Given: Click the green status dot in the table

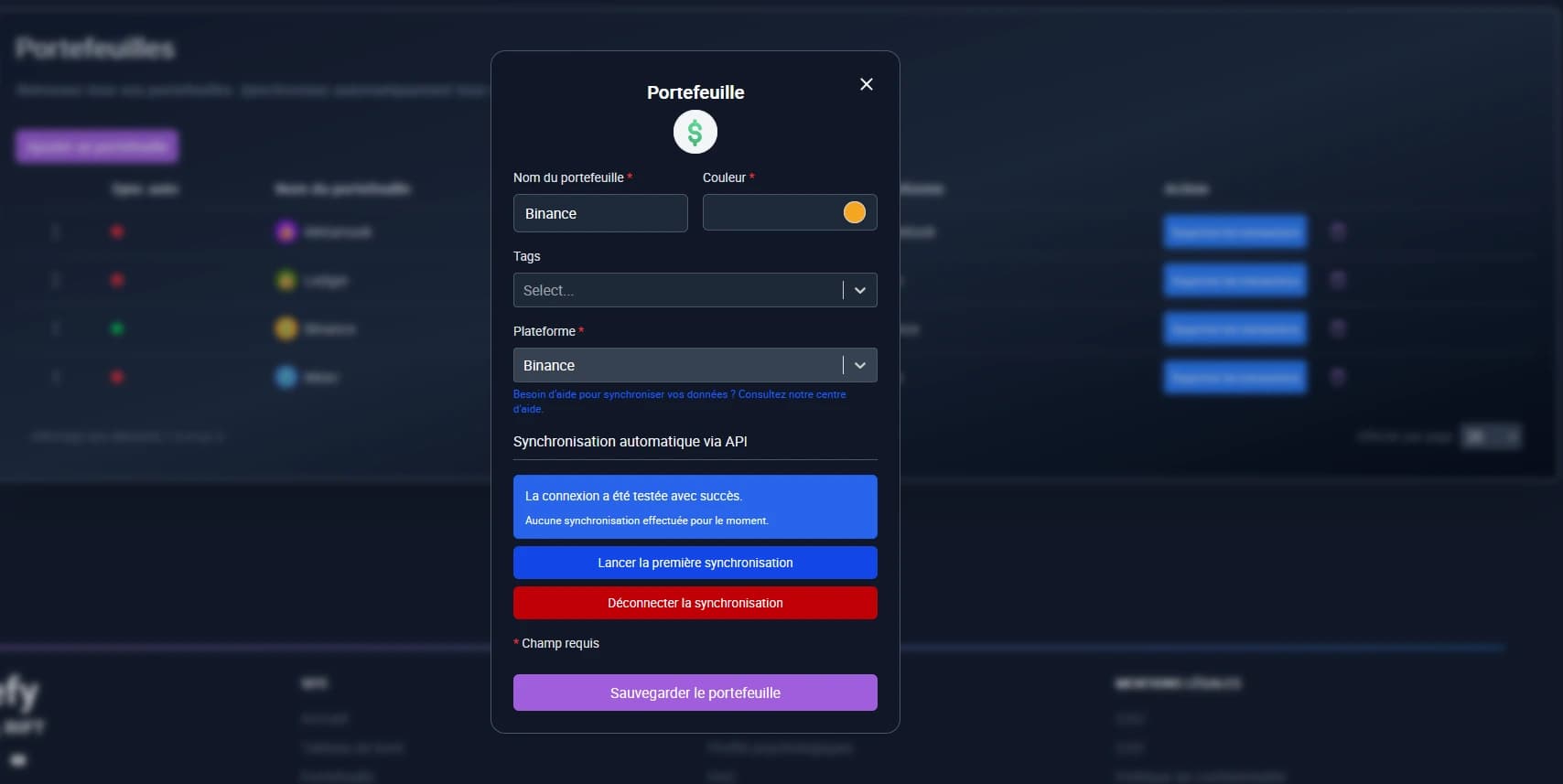Looking at the screenshot, I should coord(117,328).
